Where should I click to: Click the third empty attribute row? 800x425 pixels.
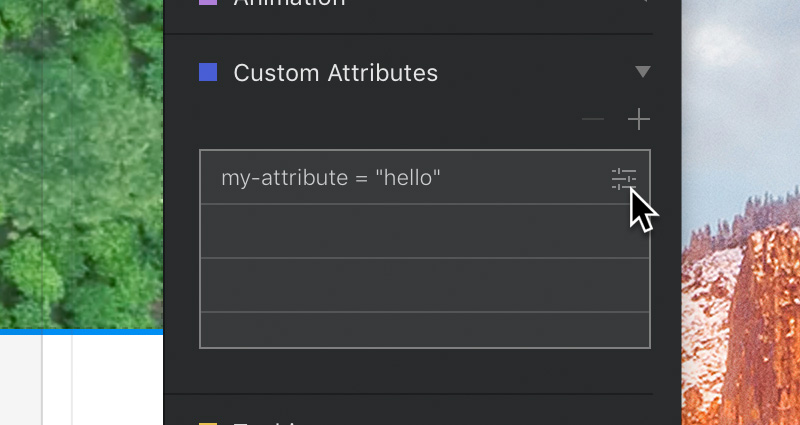pyautogui.click(x=425, y=285)
